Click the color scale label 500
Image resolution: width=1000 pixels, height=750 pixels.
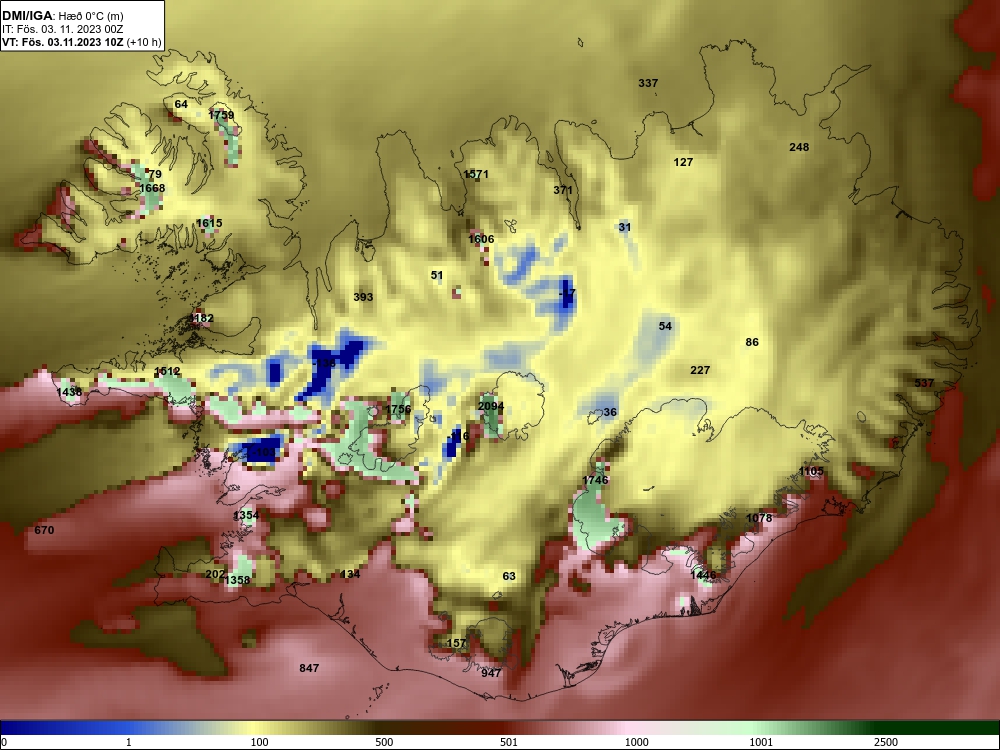click(384, 742)
